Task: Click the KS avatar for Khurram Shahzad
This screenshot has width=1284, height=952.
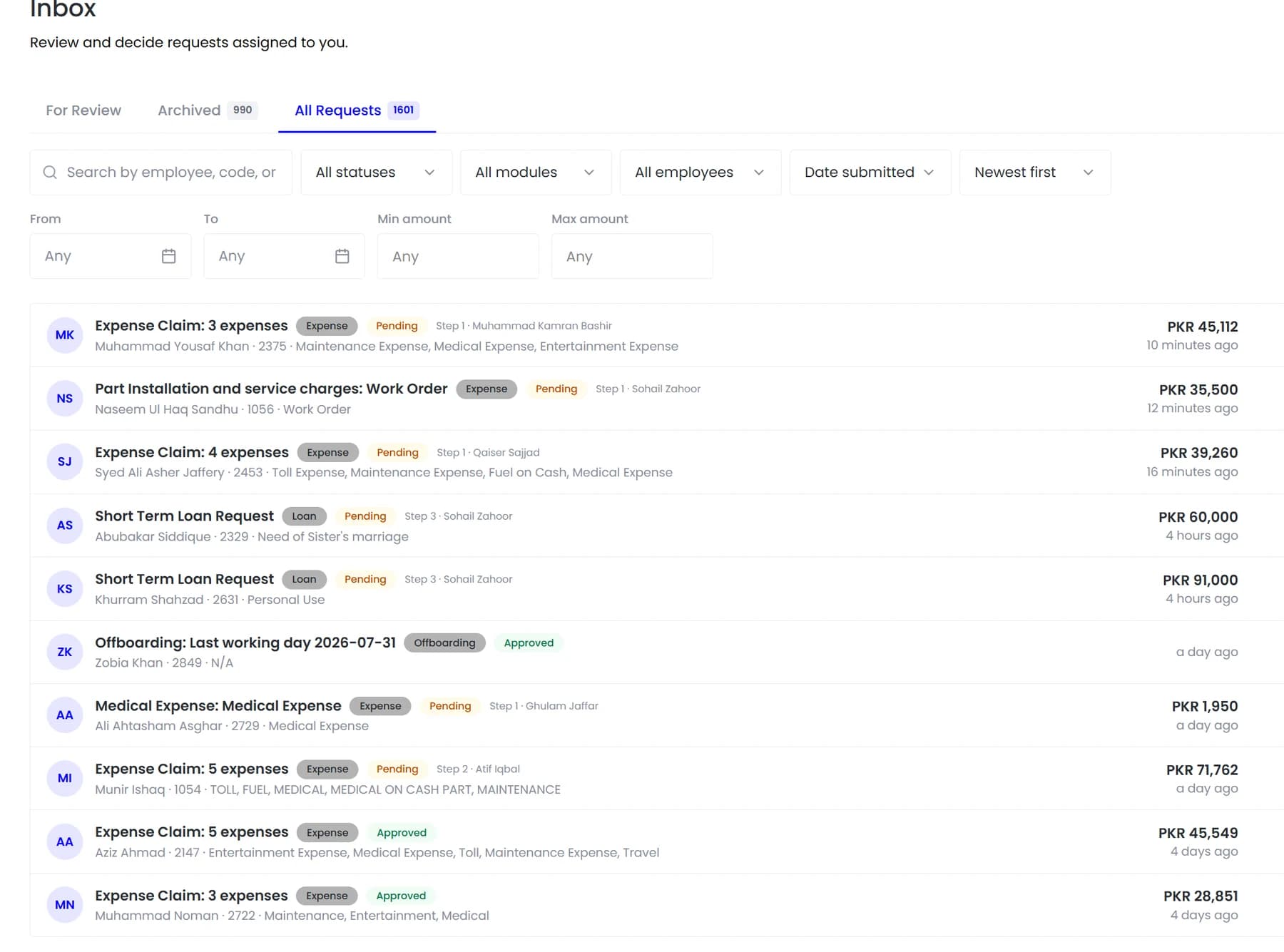Action: pyautogui.click(x=65, y=589)
